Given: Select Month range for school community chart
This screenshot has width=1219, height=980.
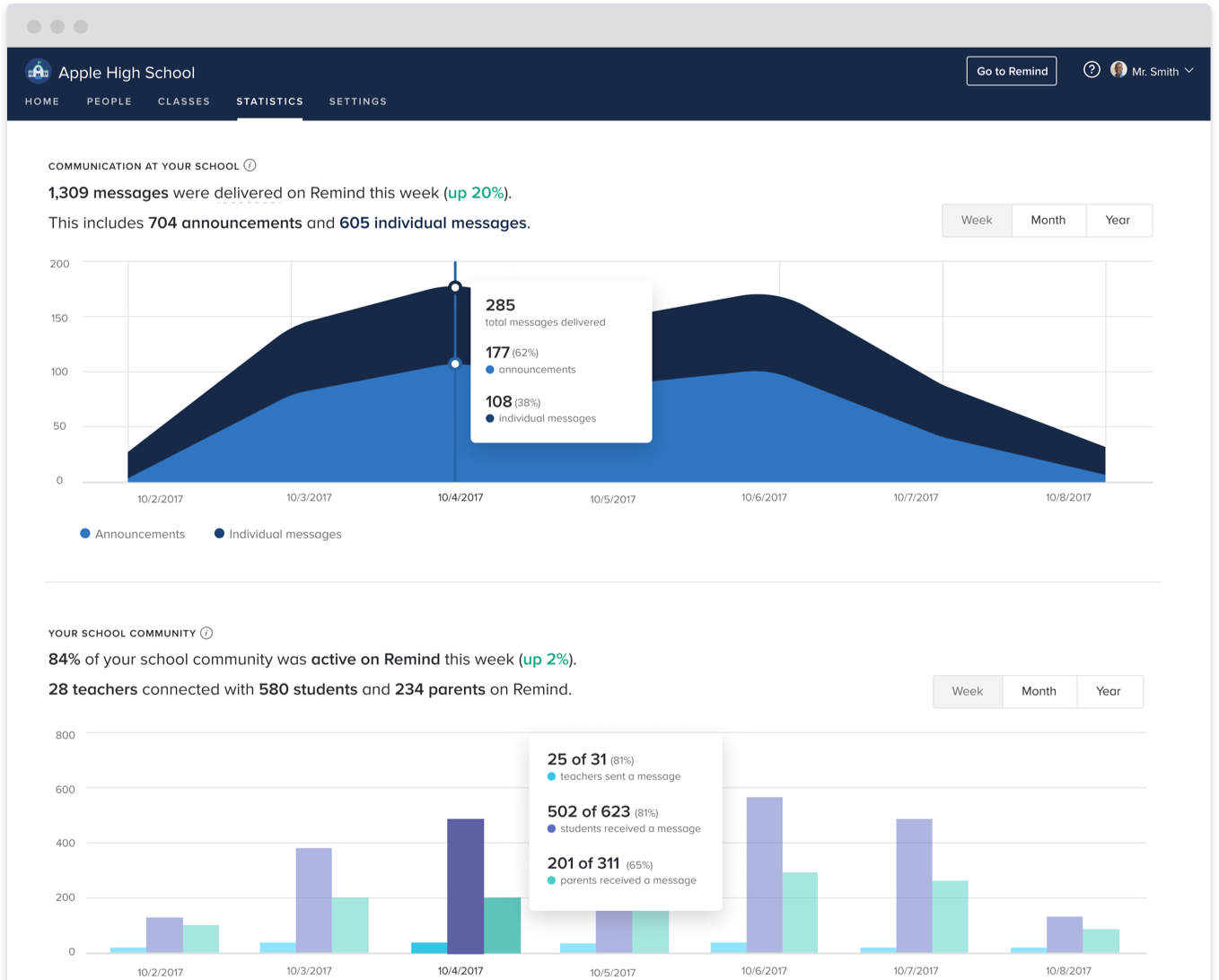Looking at the screenshot, I should tap(1039, 691).
